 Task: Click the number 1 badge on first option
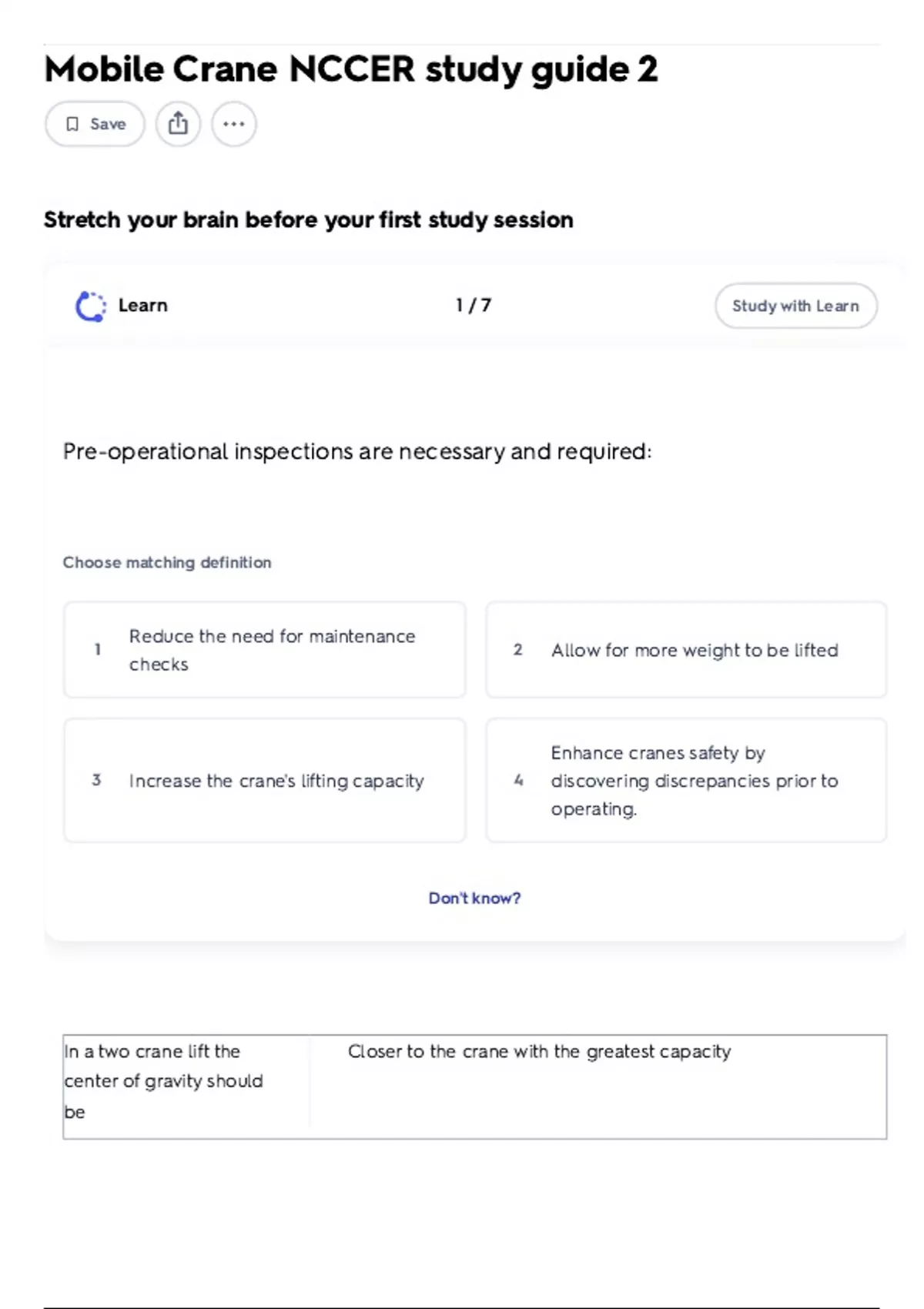[97, 650]
